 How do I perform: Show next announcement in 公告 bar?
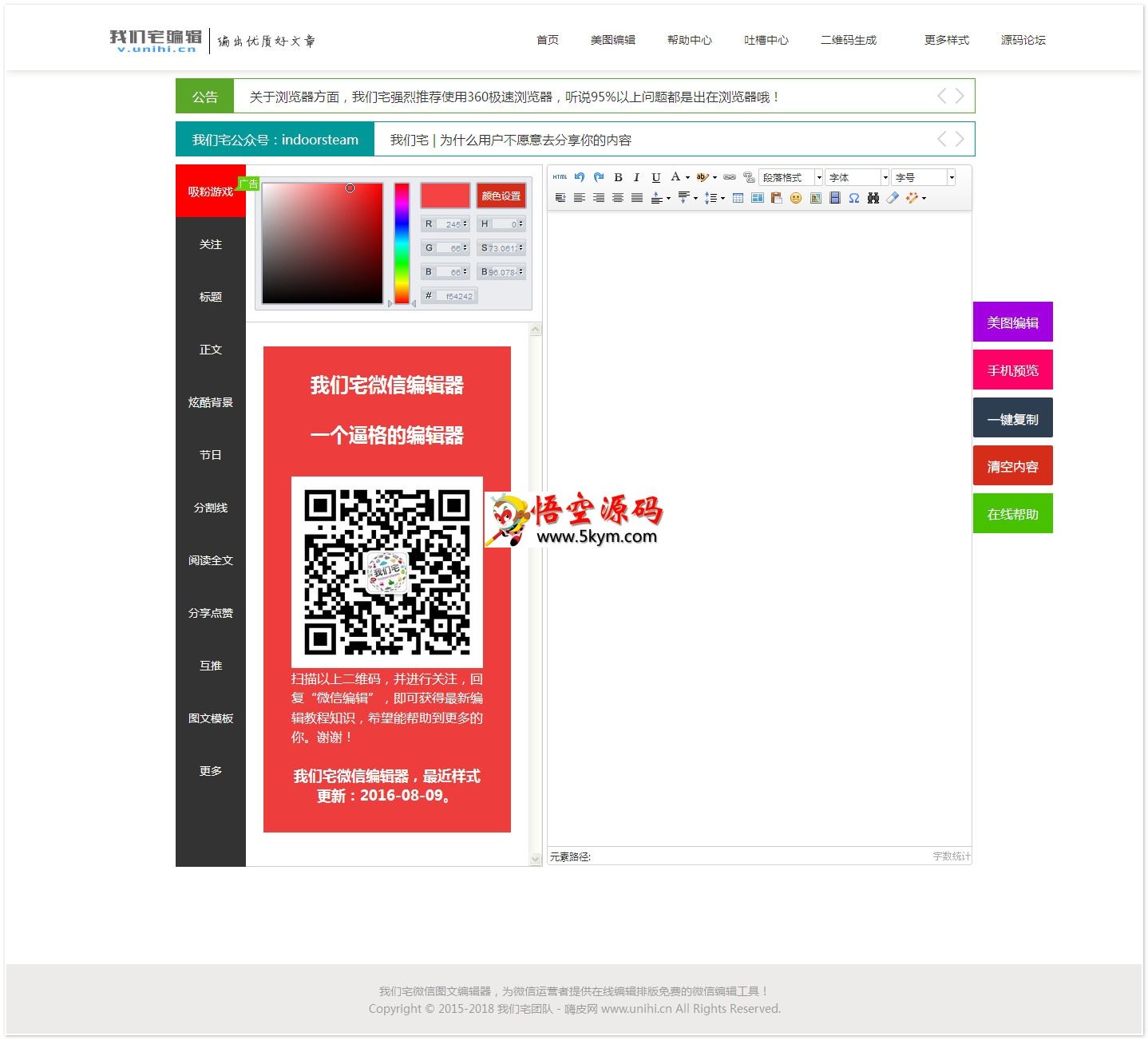[960, 97]
